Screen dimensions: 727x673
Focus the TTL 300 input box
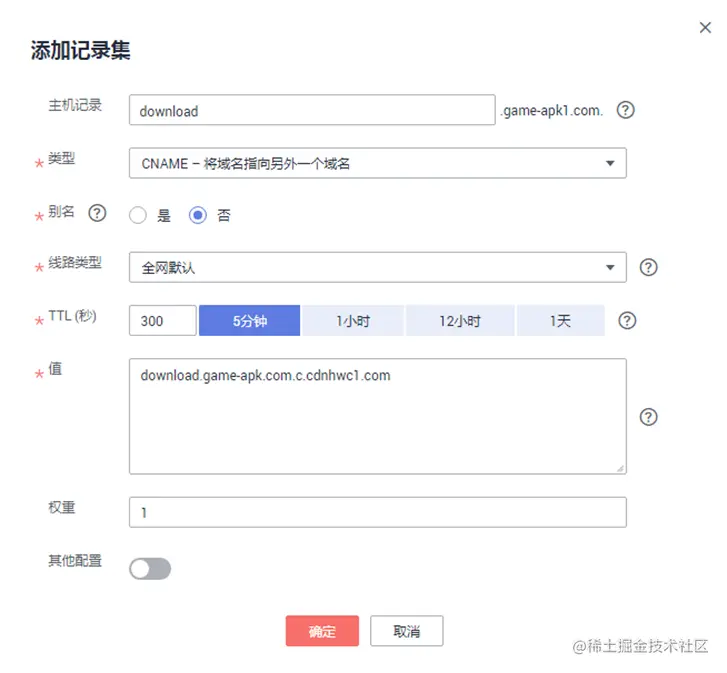tap(163, 321)
